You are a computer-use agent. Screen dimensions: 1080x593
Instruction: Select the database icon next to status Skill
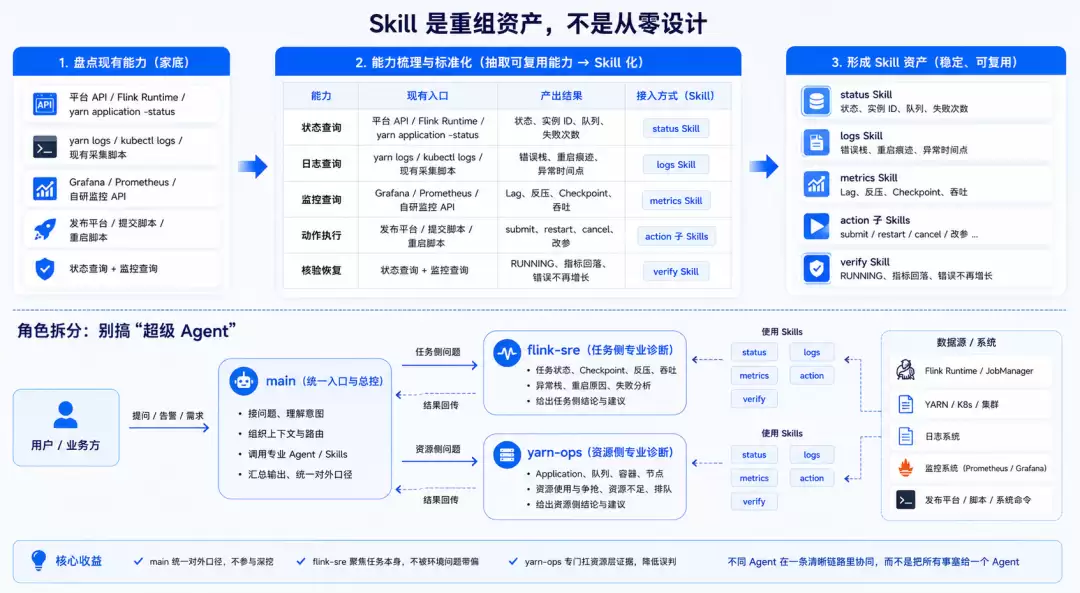pos(816,101)
